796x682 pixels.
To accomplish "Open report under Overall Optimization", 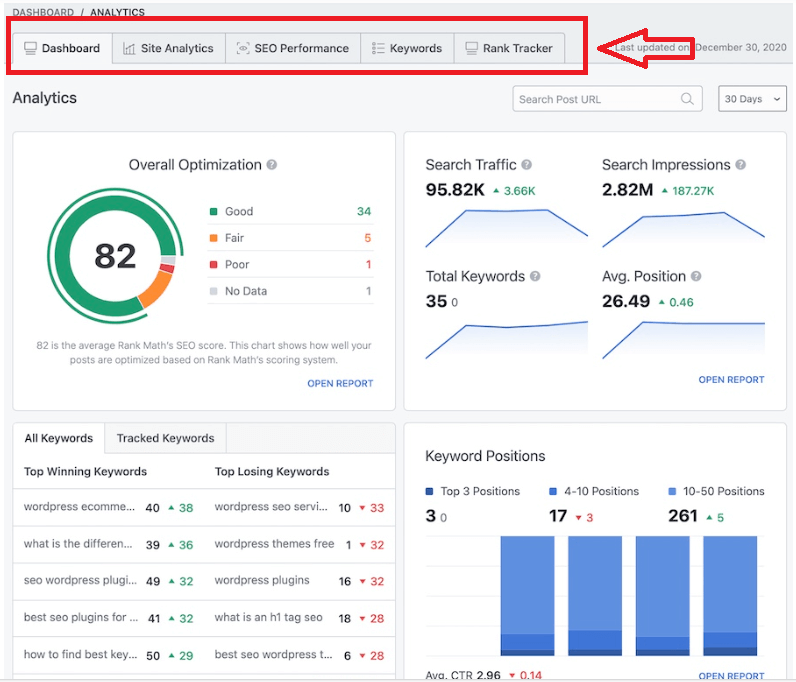I will click(340, 383).
